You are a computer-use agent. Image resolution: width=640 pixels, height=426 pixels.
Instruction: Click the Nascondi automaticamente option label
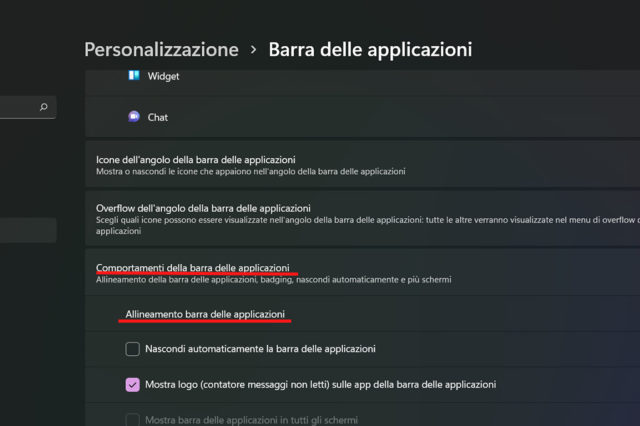(260, 349)
